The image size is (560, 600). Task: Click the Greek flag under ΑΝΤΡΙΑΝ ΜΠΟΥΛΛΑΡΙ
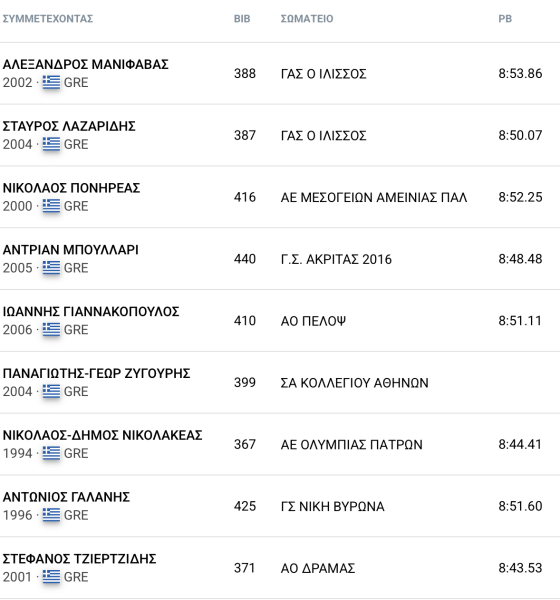coord(51,267)
